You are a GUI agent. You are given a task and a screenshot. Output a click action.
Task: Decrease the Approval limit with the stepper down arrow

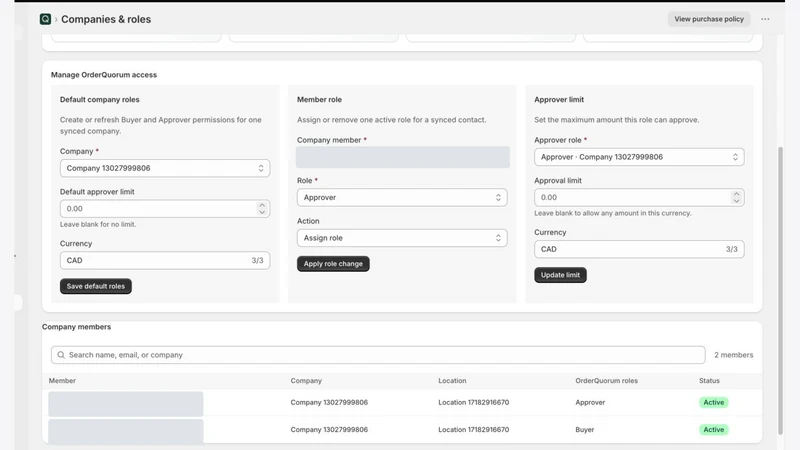click(736, 201)
